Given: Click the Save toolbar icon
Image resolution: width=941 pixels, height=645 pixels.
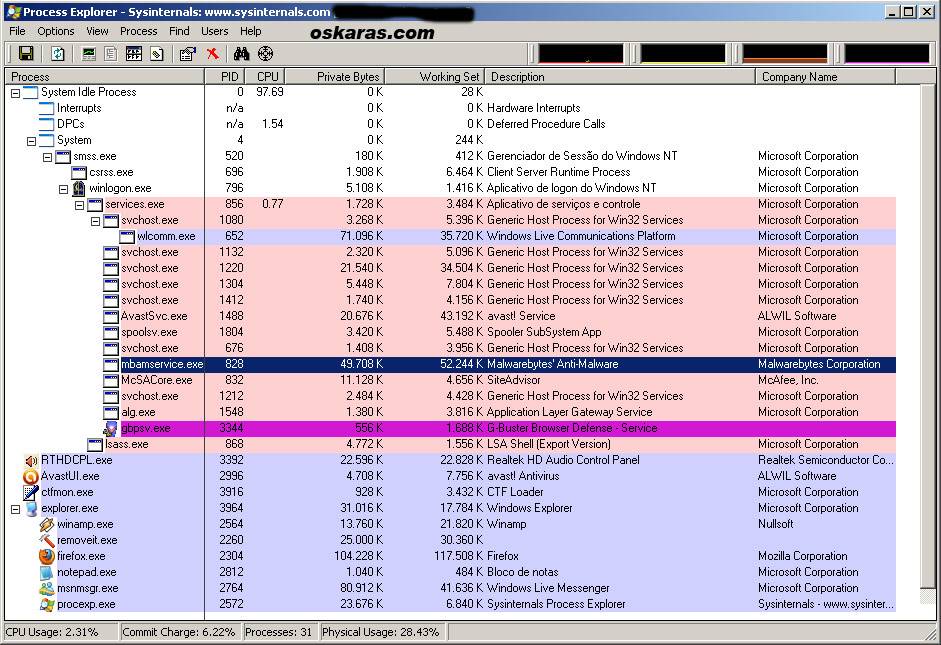Looking at the screenshot, I should pyautogui.click(x=26, y=53).
